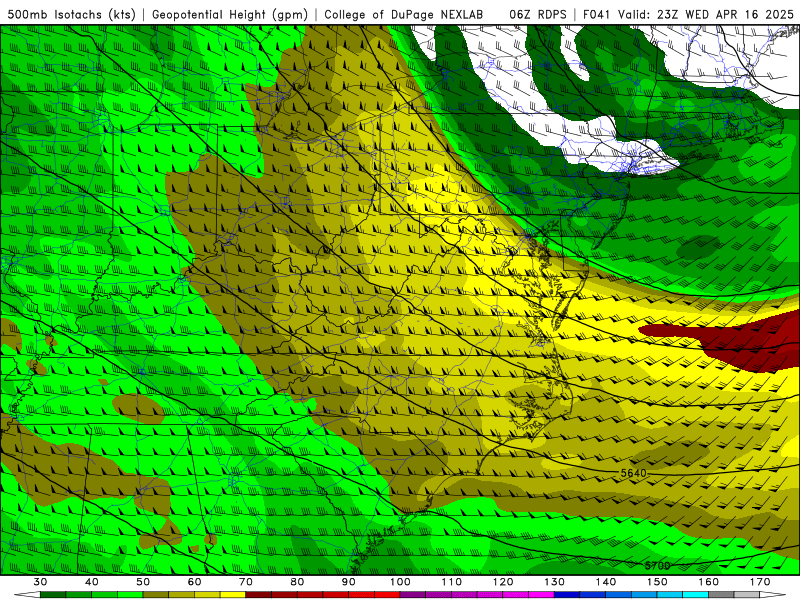Click the 'F041' forecast hour label
The image size is (800, 600).
[x=597, y=15]
